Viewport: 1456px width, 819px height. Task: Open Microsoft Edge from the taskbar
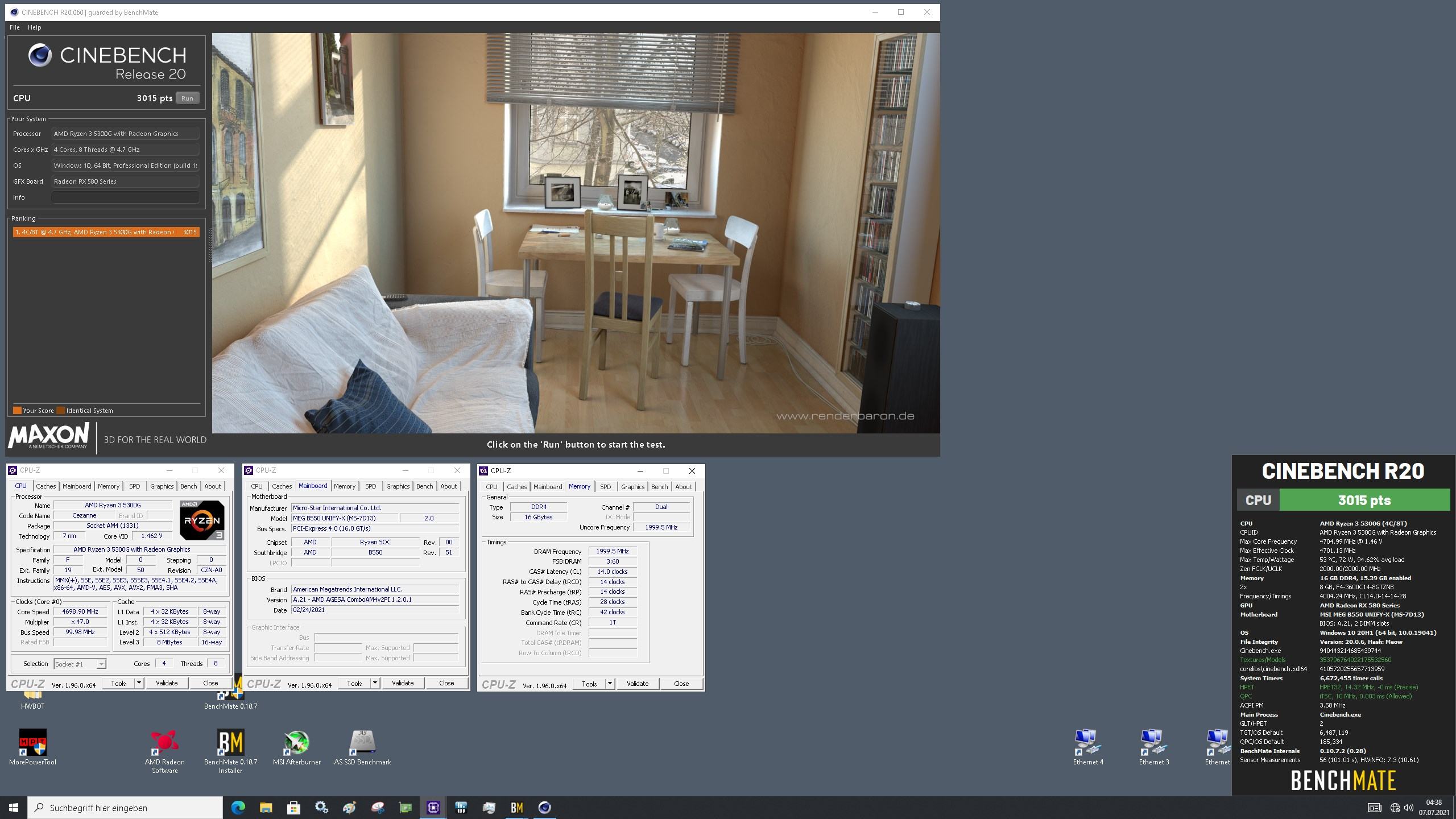pyautogui.click(x=238, y=808)
